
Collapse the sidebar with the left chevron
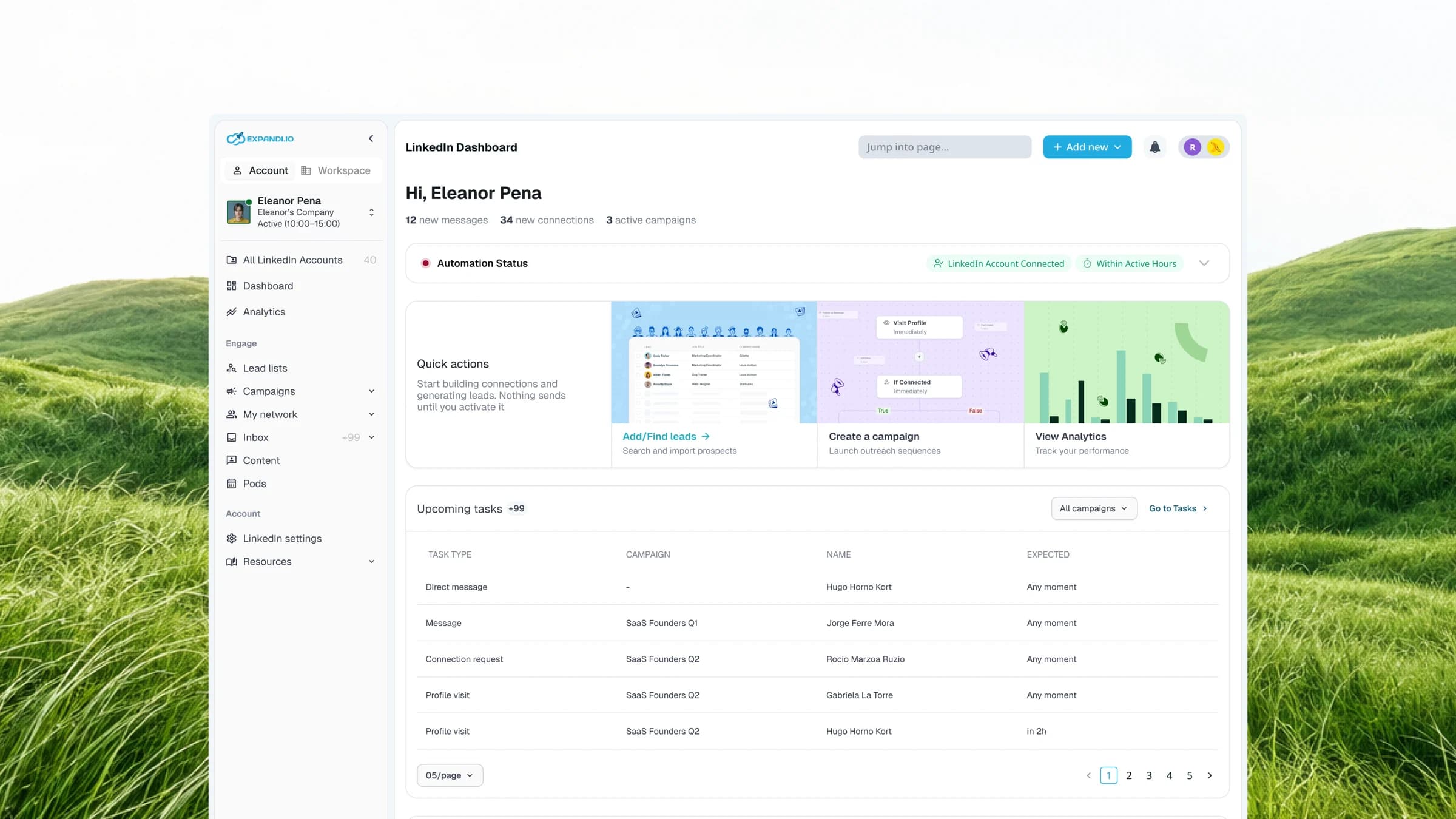coord(371,139)
